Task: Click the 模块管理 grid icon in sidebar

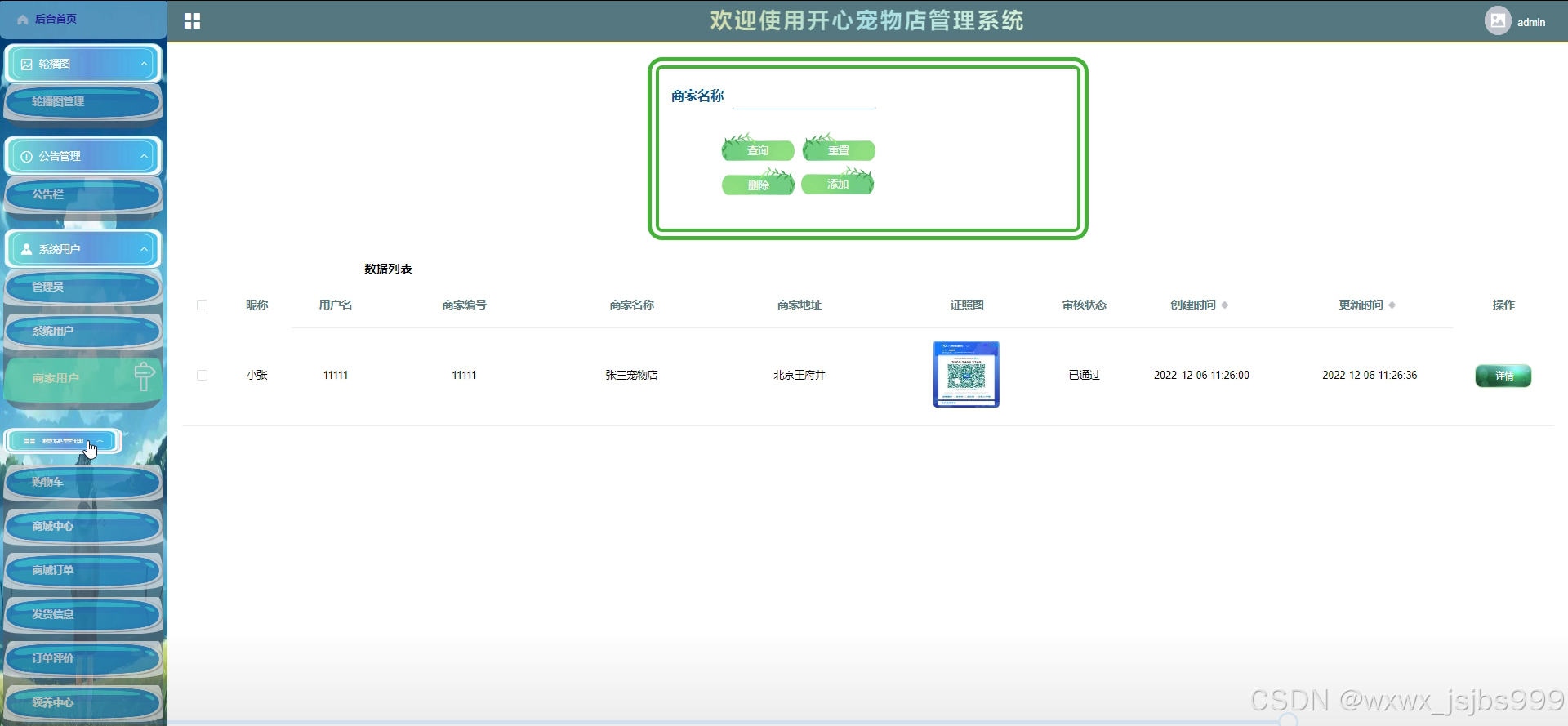Action: [x=29, y=441]
